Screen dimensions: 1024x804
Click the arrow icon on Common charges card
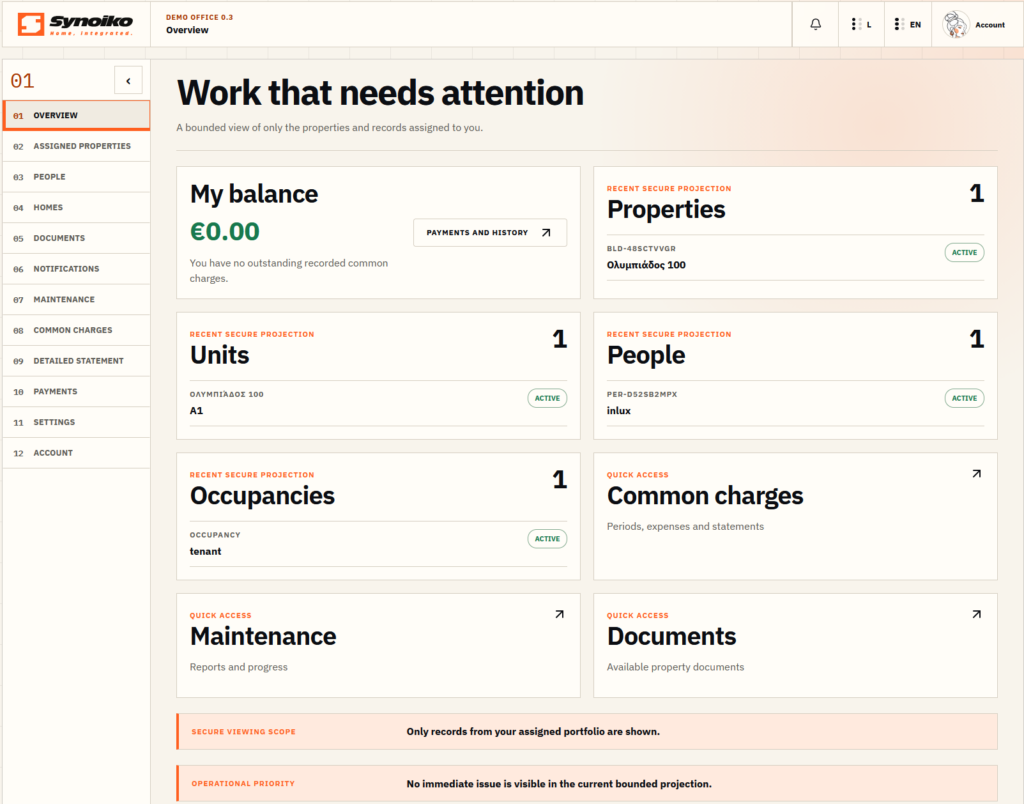click(x=976, y=474)
